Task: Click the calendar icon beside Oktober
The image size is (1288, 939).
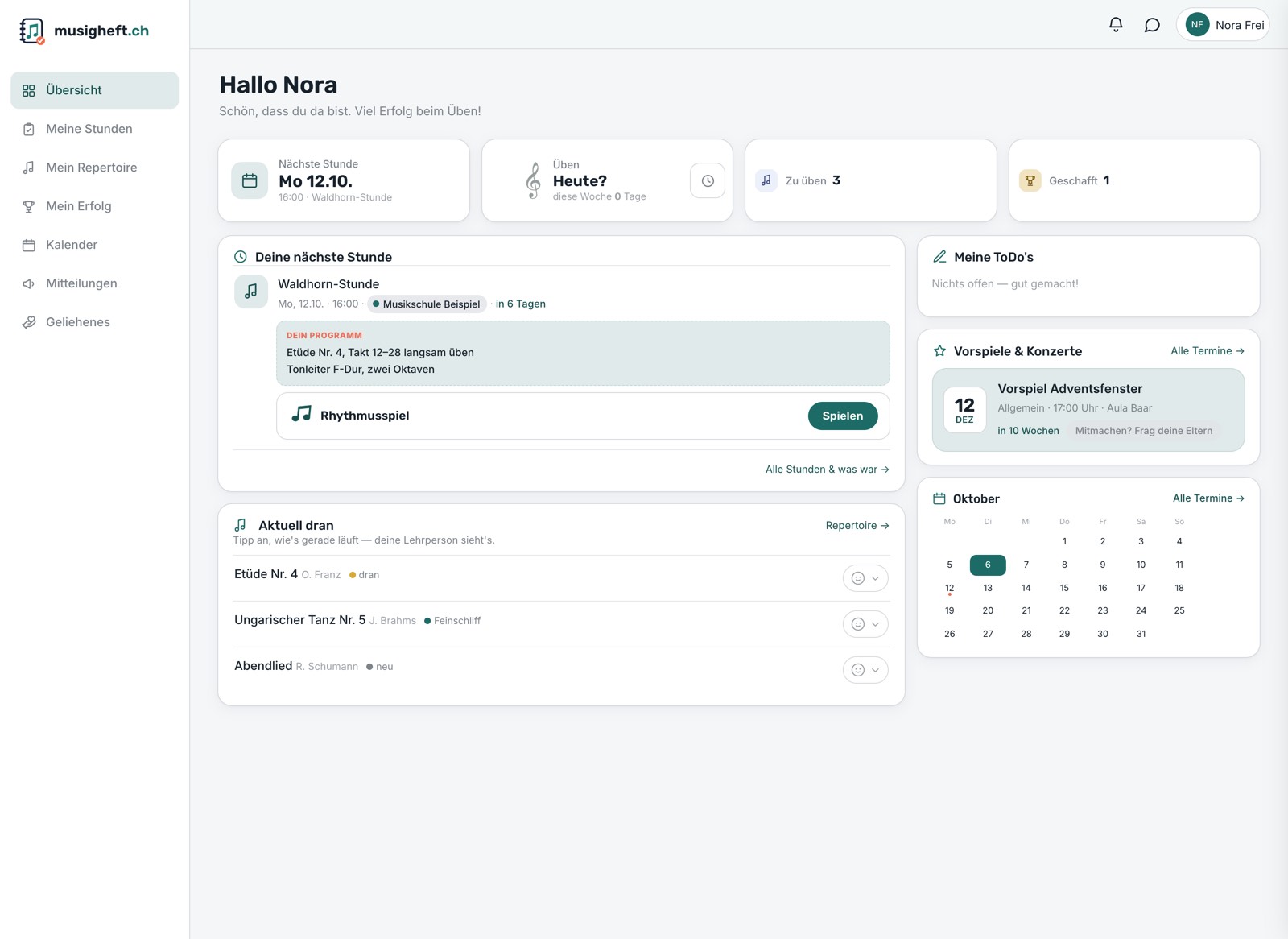Action: click(939, 498)
